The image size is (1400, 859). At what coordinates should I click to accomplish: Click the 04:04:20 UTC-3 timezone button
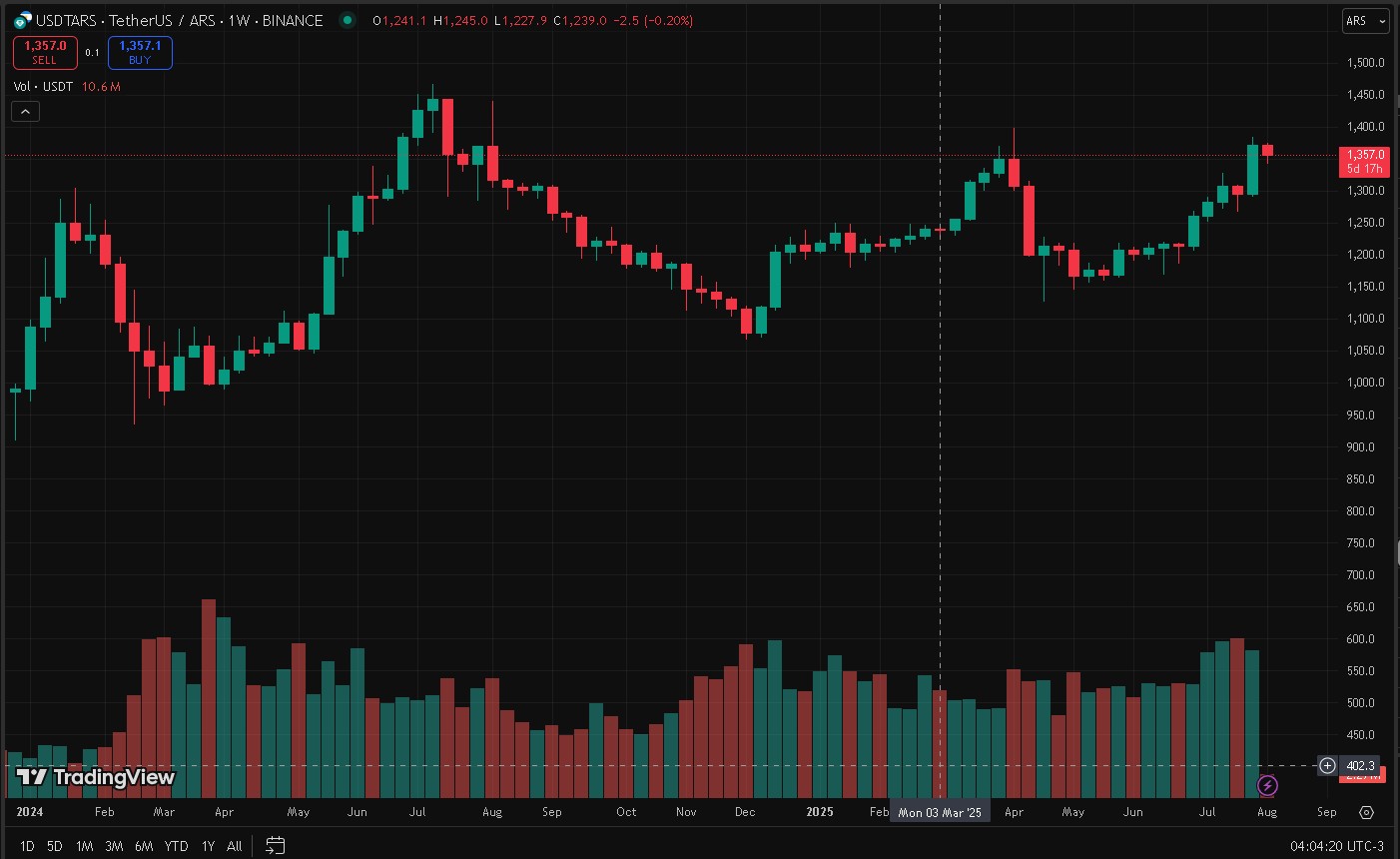tap(1337, 846)
